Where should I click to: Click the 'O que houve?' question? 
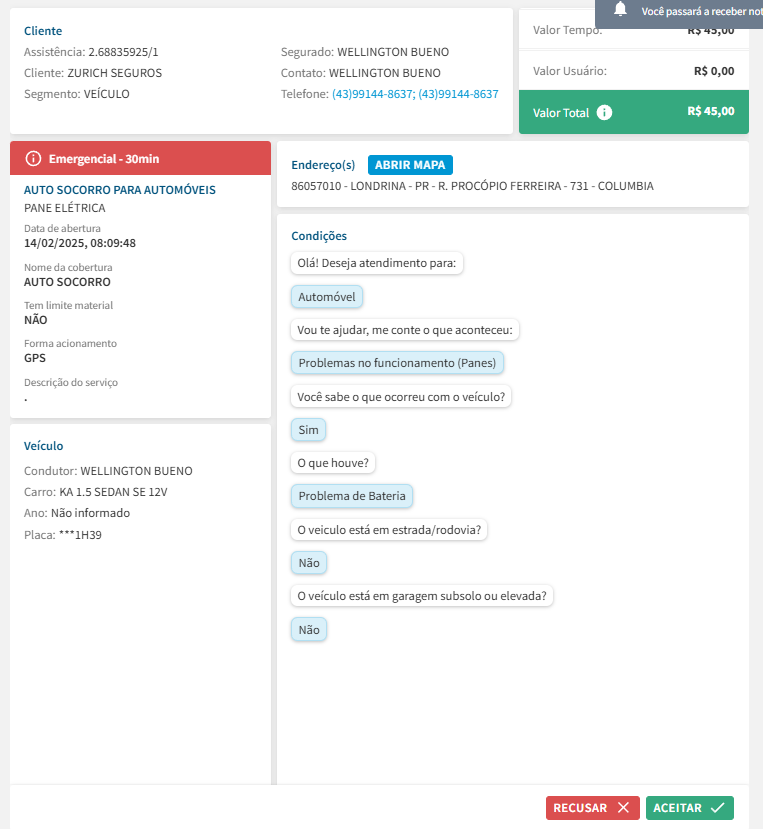pos(333,463)
